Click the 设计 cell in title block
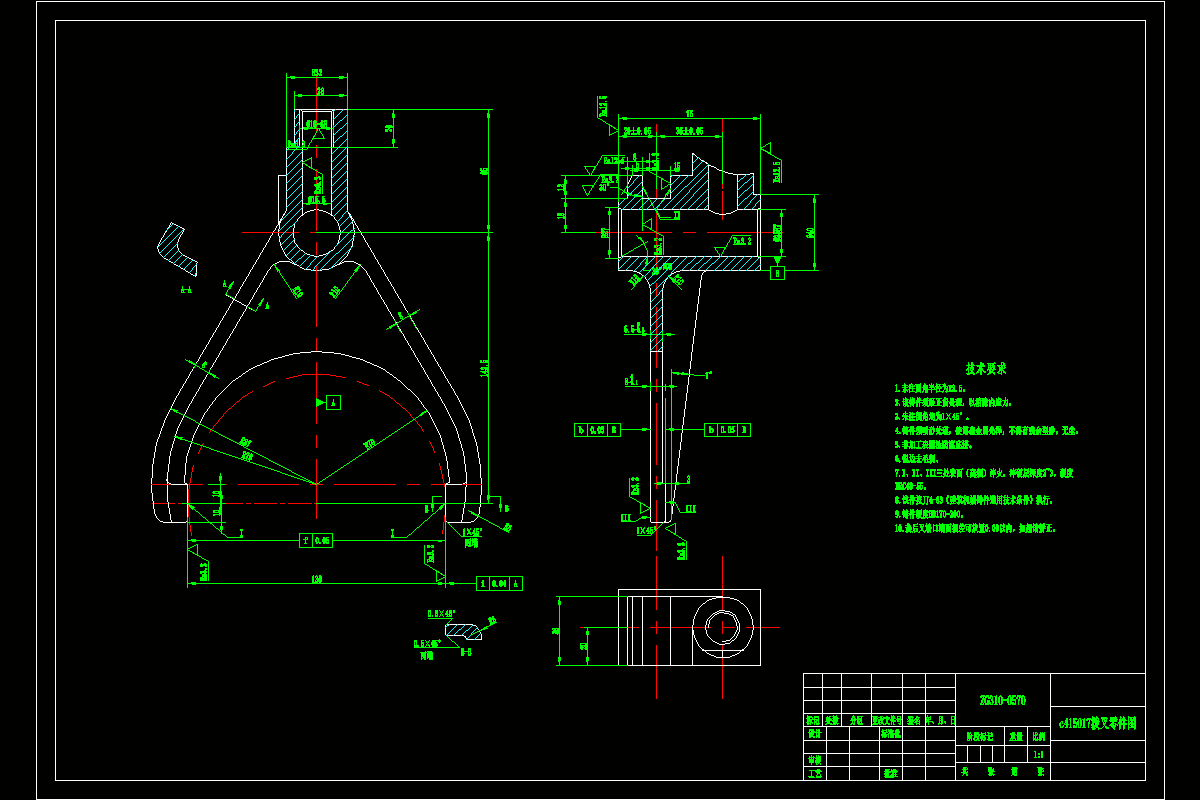The image size is (1200, 800). 814,733
